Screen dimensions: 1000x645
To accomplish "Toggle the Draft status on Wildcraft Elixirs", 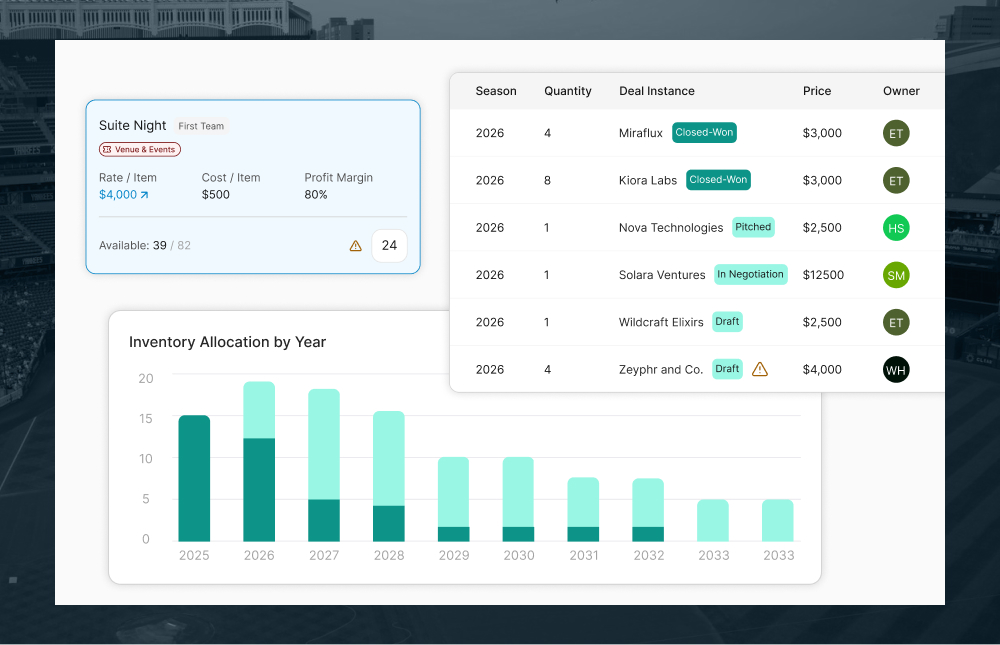I will [727, 321].
